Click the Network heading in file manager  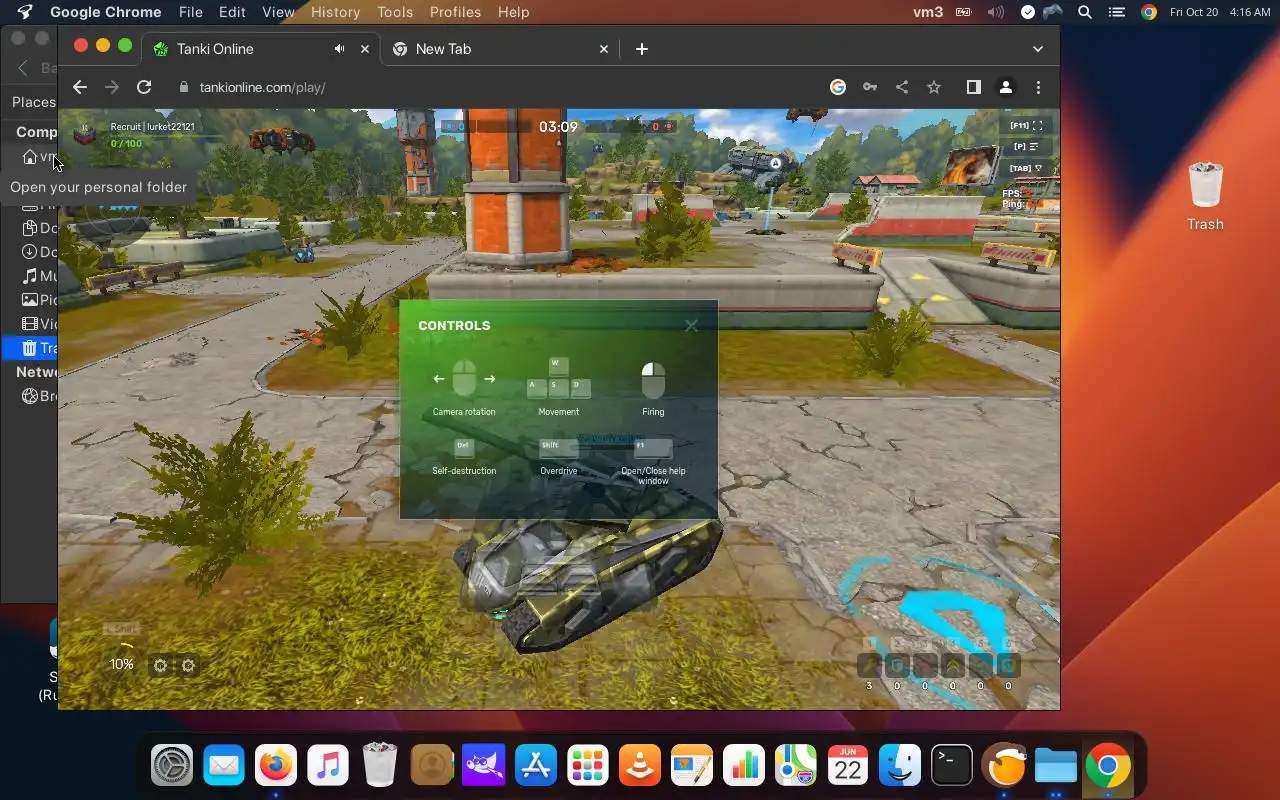pyautogui.click(x=36, y=372)
